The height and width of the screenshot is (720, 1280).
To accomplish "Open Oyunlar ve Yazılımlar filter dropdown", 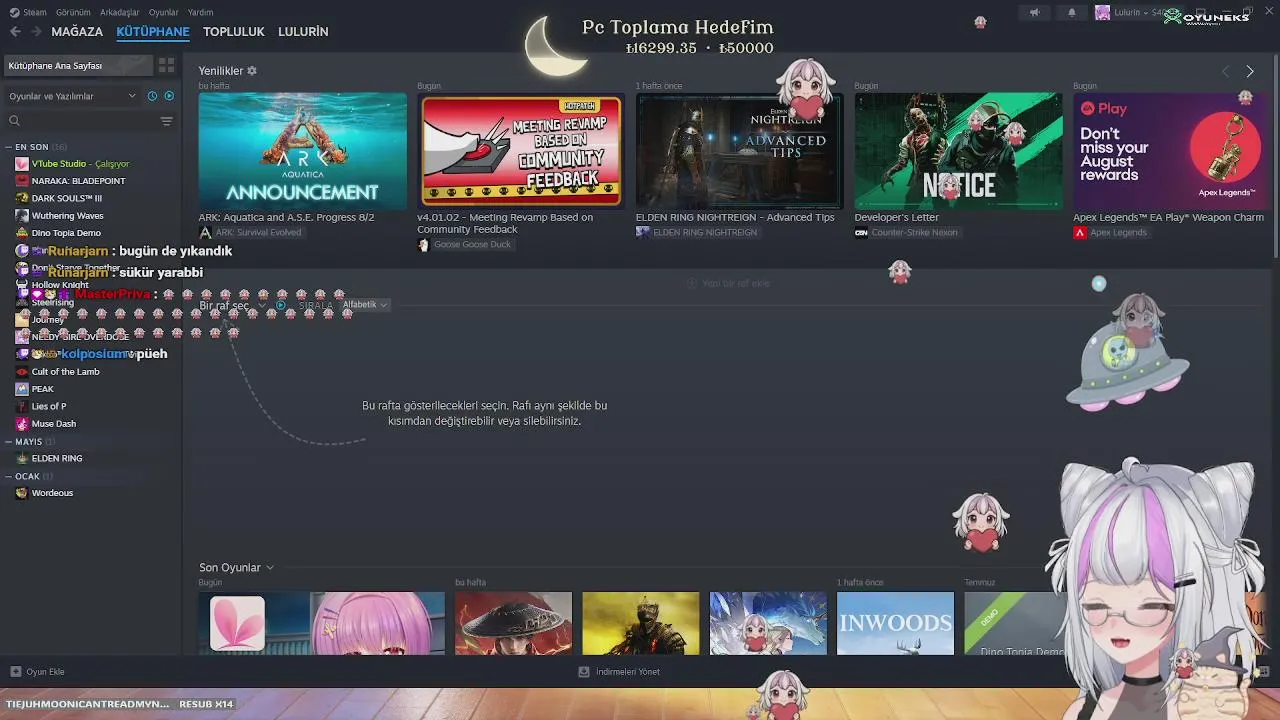I will point(72,96).
